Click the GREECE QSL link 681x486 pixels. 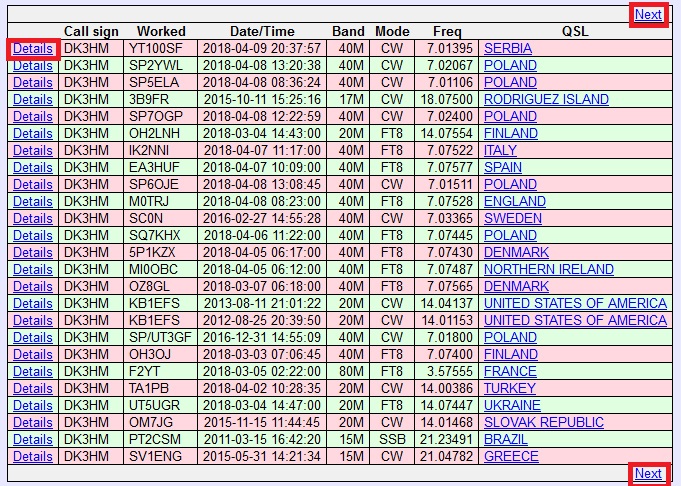click(511, 456)
